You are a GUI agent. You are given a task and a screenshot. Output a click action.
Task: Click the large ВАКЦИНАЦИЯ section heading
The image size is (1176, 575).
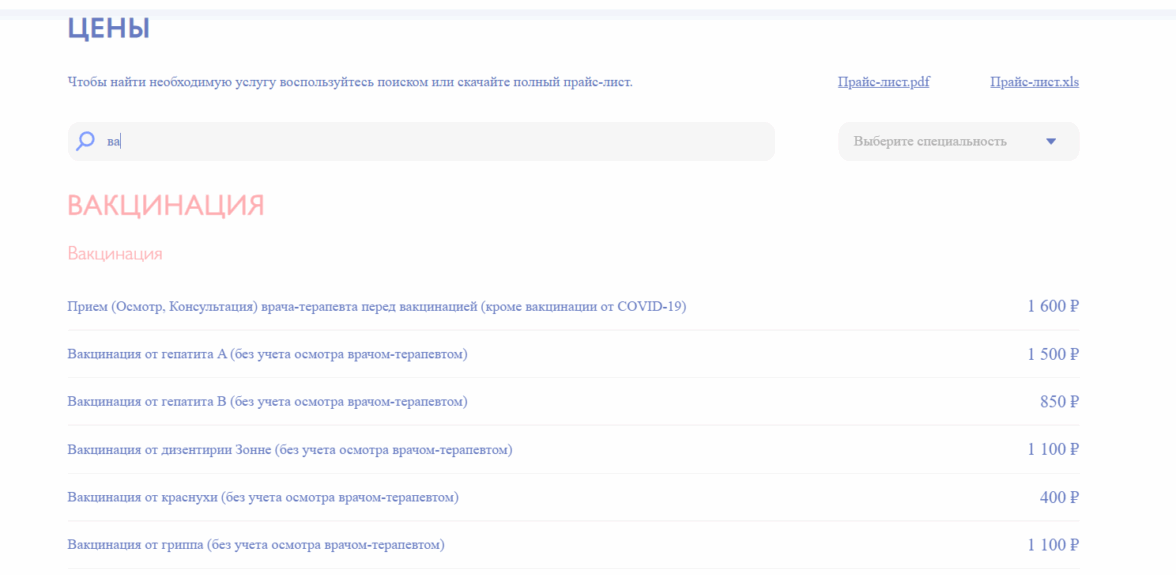(166, 205)
